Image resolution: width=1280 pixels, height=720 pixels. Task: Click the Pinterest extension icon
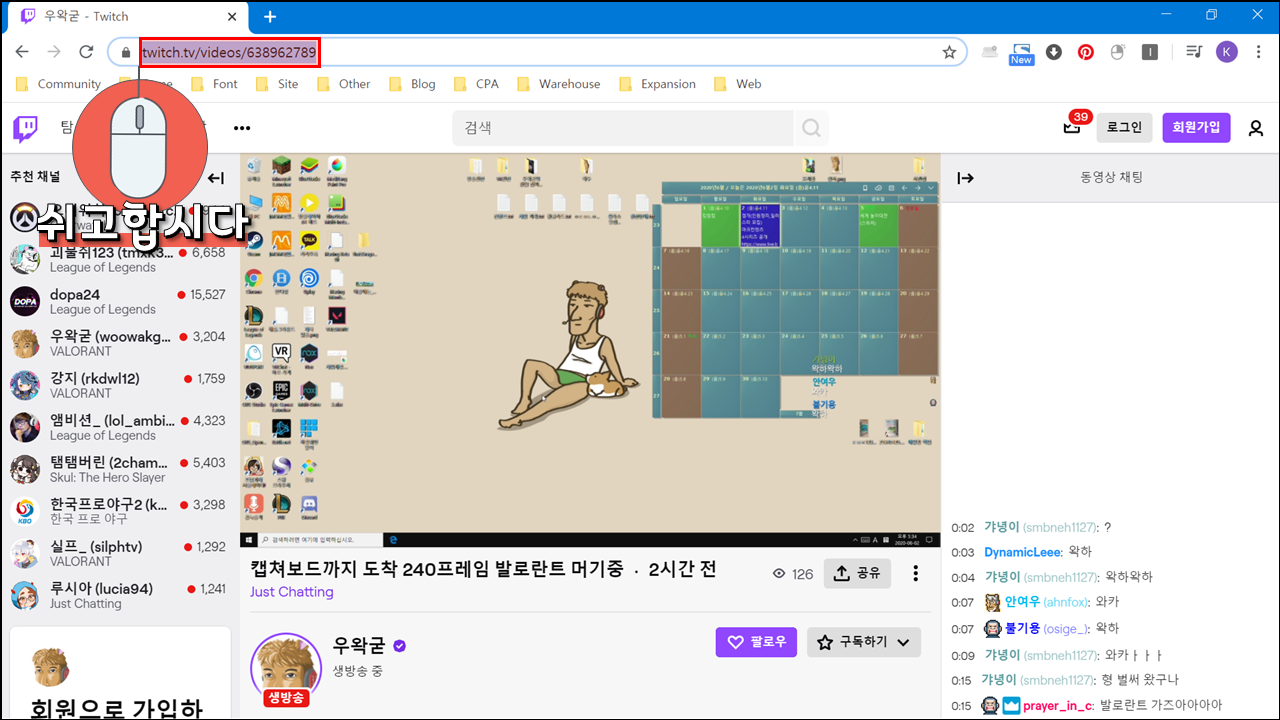click(1086, 52)
